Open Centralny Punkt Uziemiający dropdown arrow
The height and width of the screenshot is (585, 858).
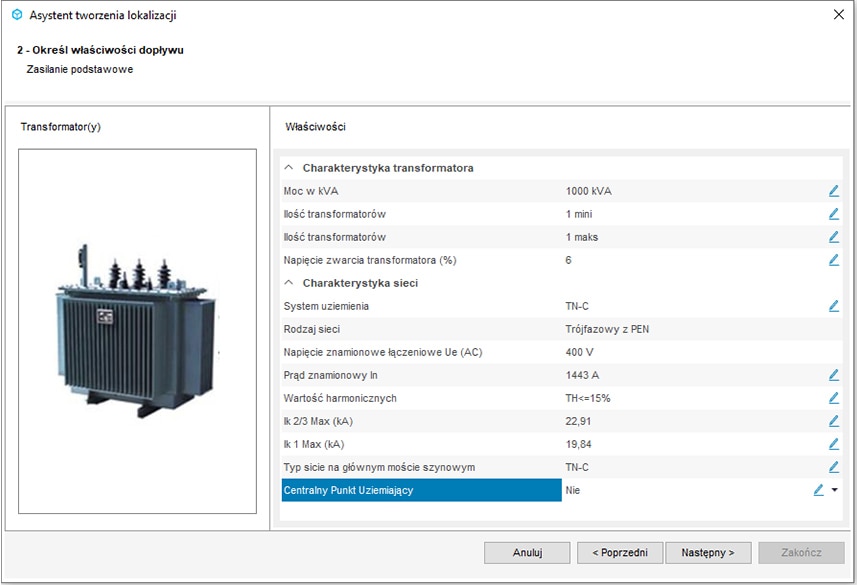tap(834, 490)
